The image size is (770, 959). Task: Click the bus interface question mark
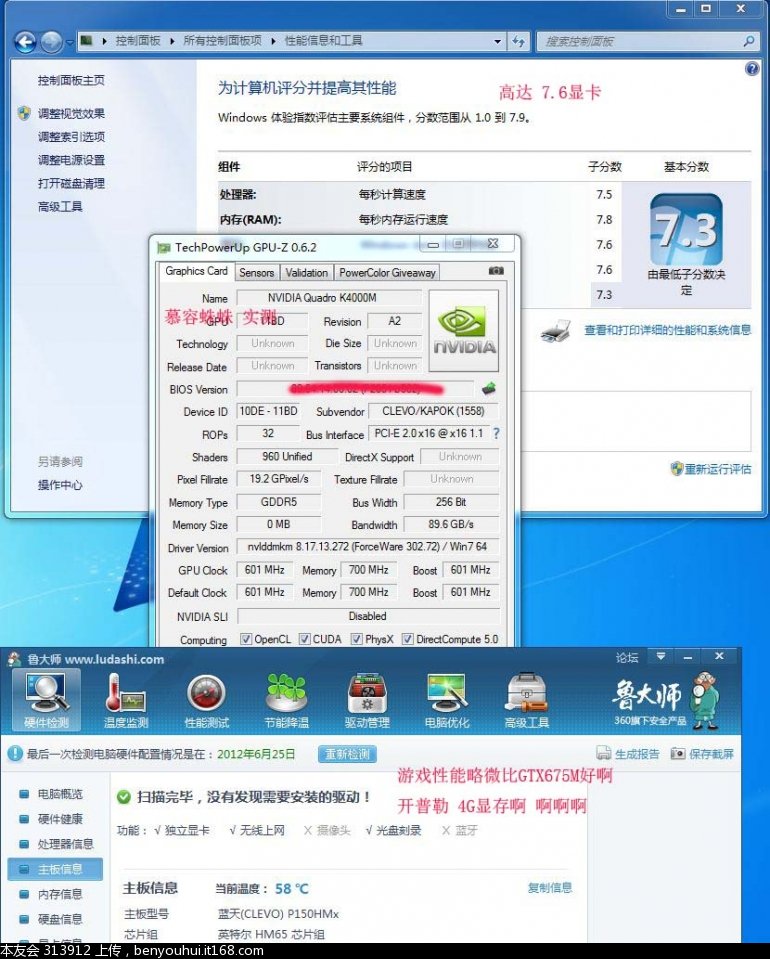pos(496,434)
